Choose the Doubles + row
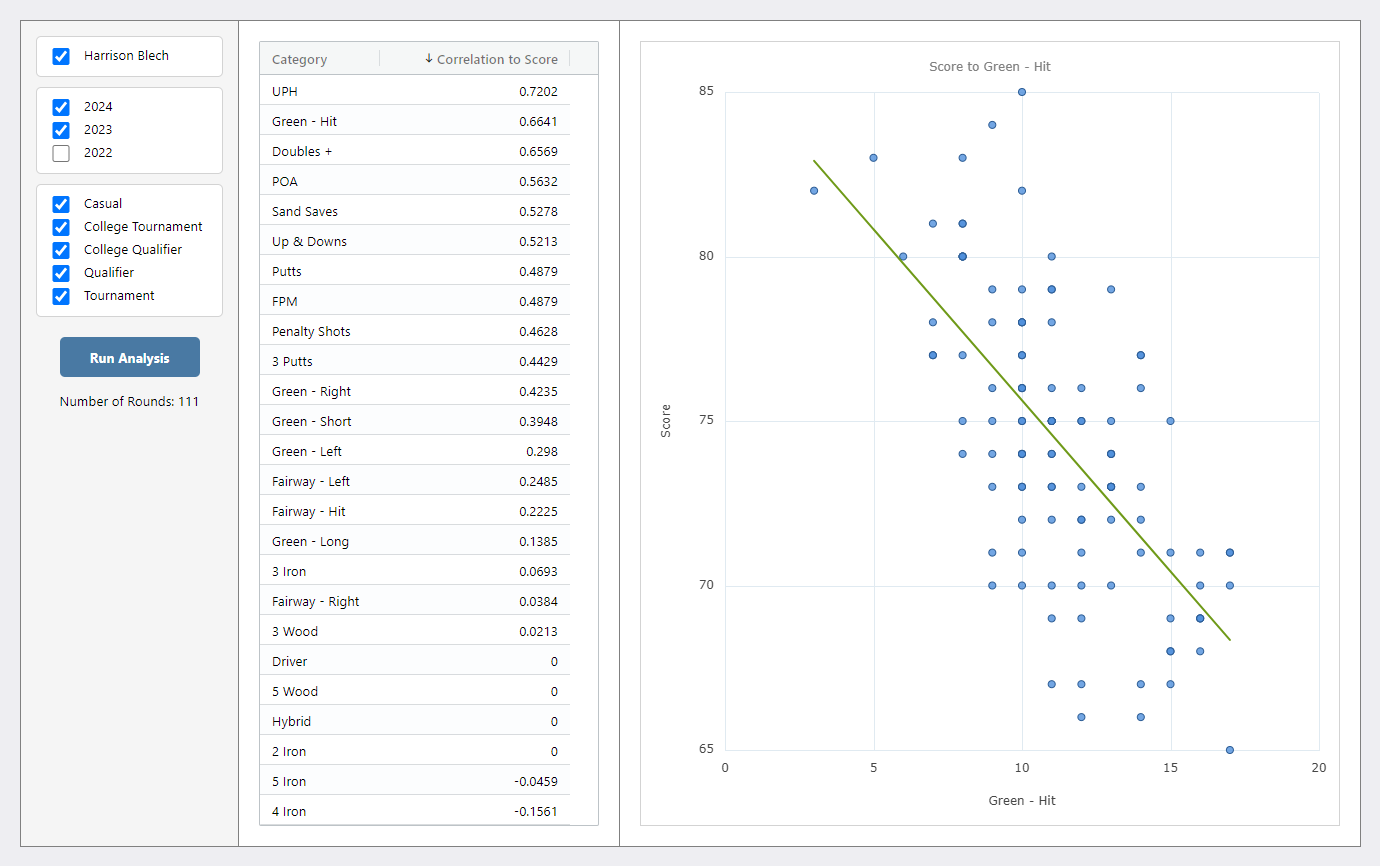This screenshot has height=866, width=1380. (x=414, y=151)
